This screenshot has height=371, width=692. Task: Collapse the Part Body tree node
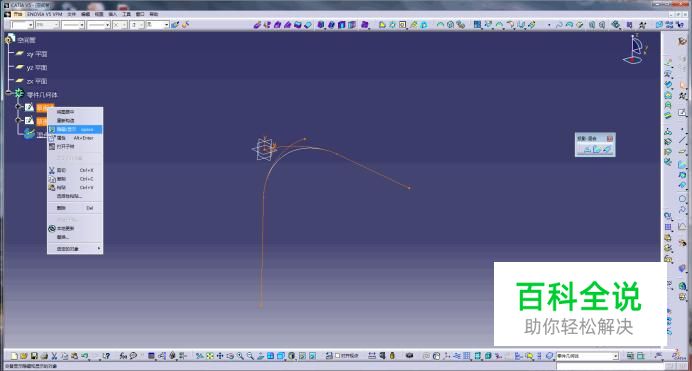click(x=8, y=93)
